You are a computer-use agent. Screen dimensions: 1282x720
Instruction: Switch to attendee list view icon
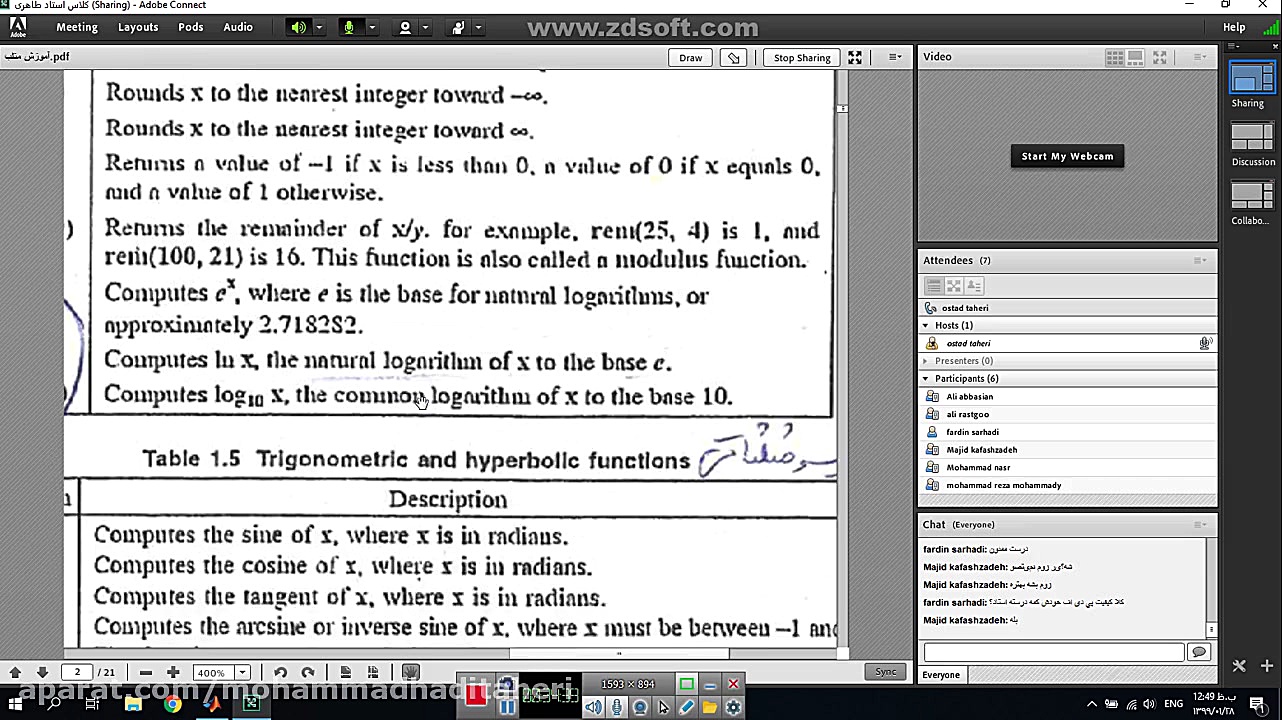(933, 286)
